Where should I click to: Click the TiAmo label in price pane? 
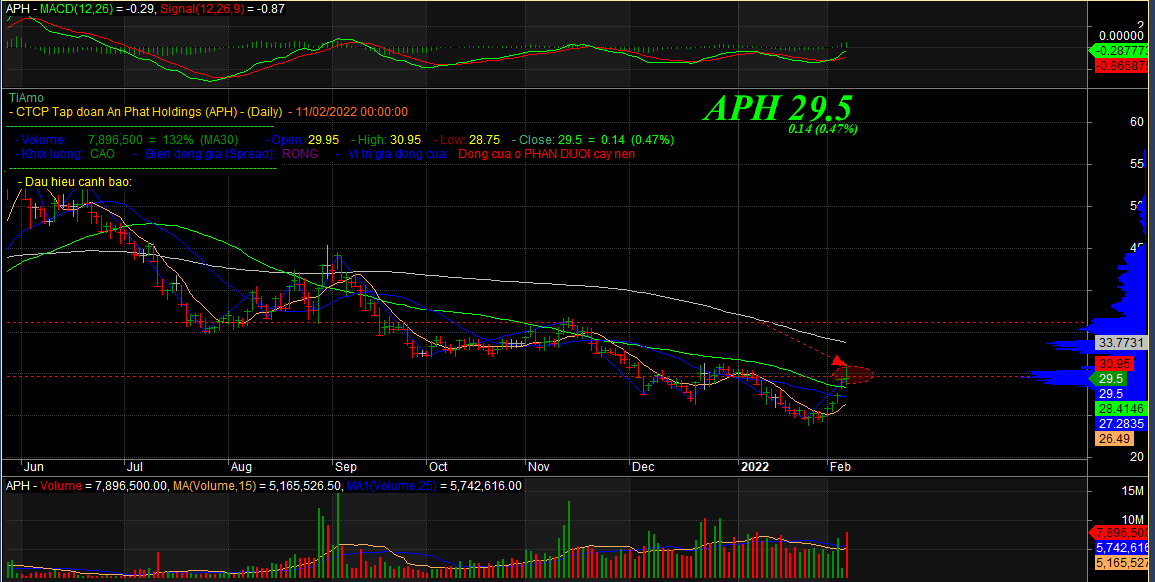[x=26, y=97]
